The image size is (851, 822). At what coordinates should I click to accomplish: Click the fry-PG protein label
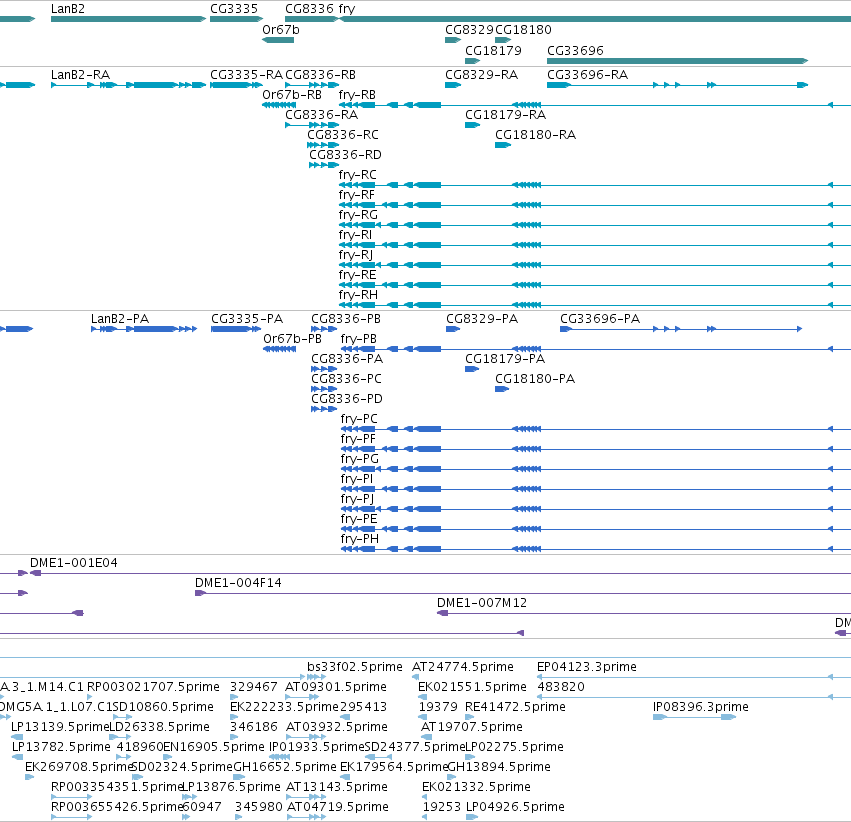pos(360,459)
